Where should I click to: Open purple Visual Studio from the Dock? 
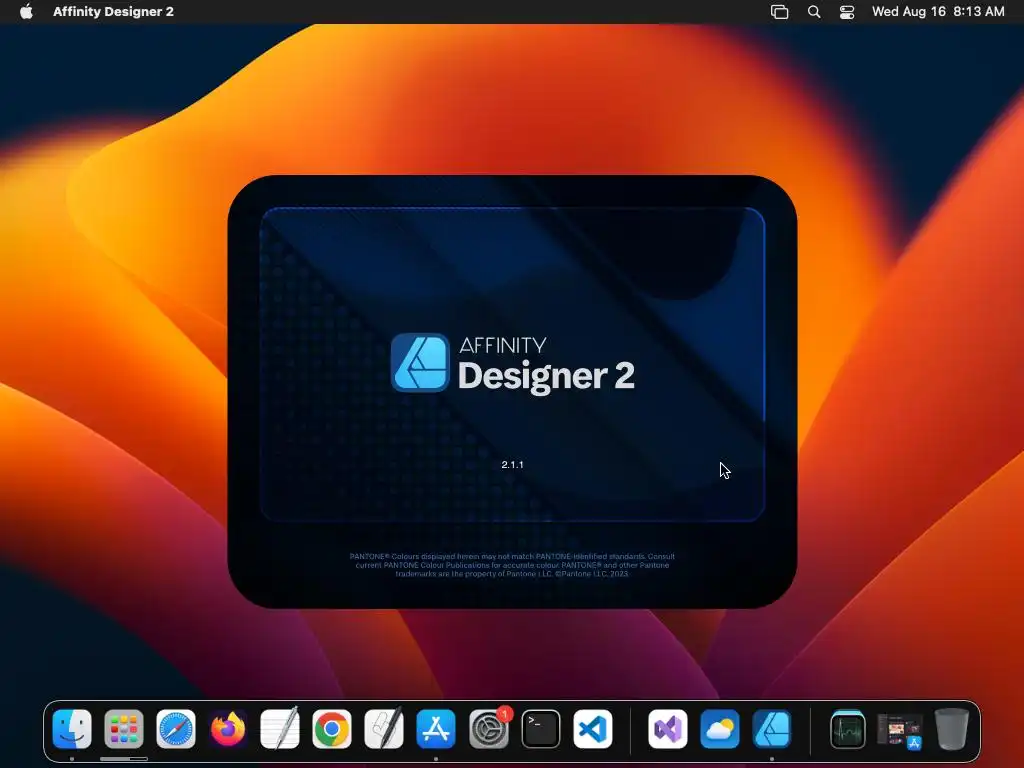pyautogui.click(x=667, y=729)
